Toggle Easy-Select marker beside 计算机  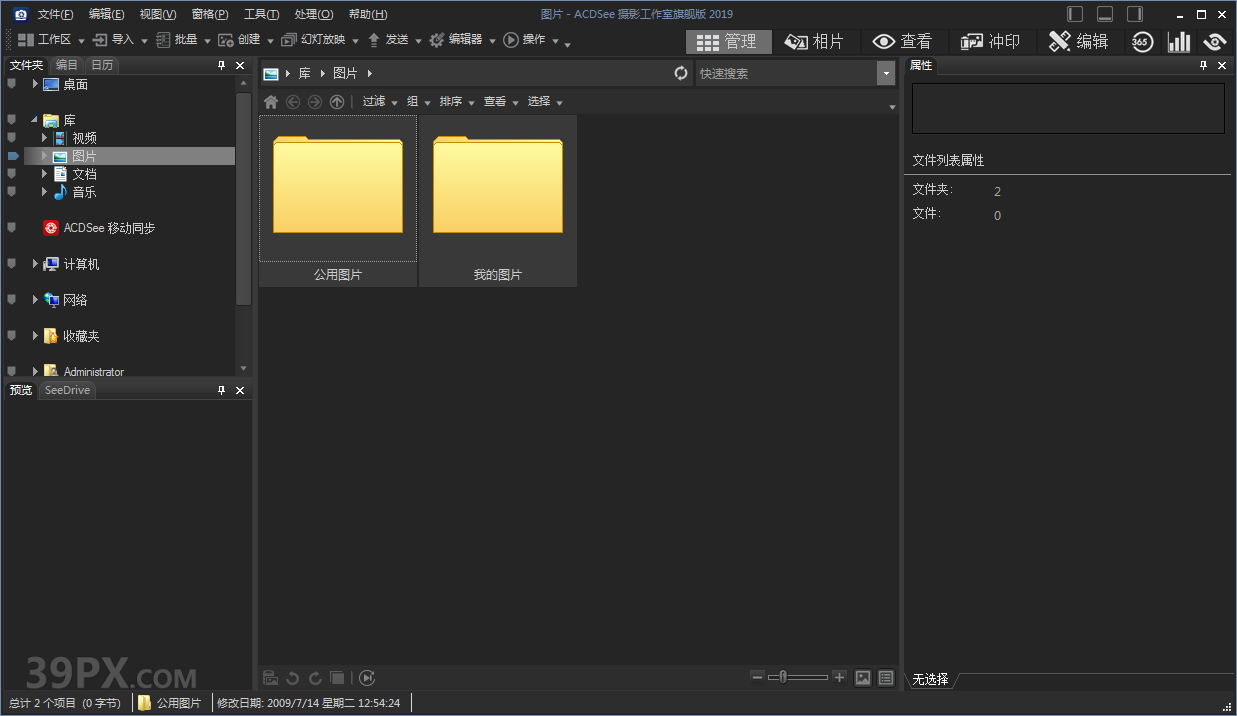12,264
